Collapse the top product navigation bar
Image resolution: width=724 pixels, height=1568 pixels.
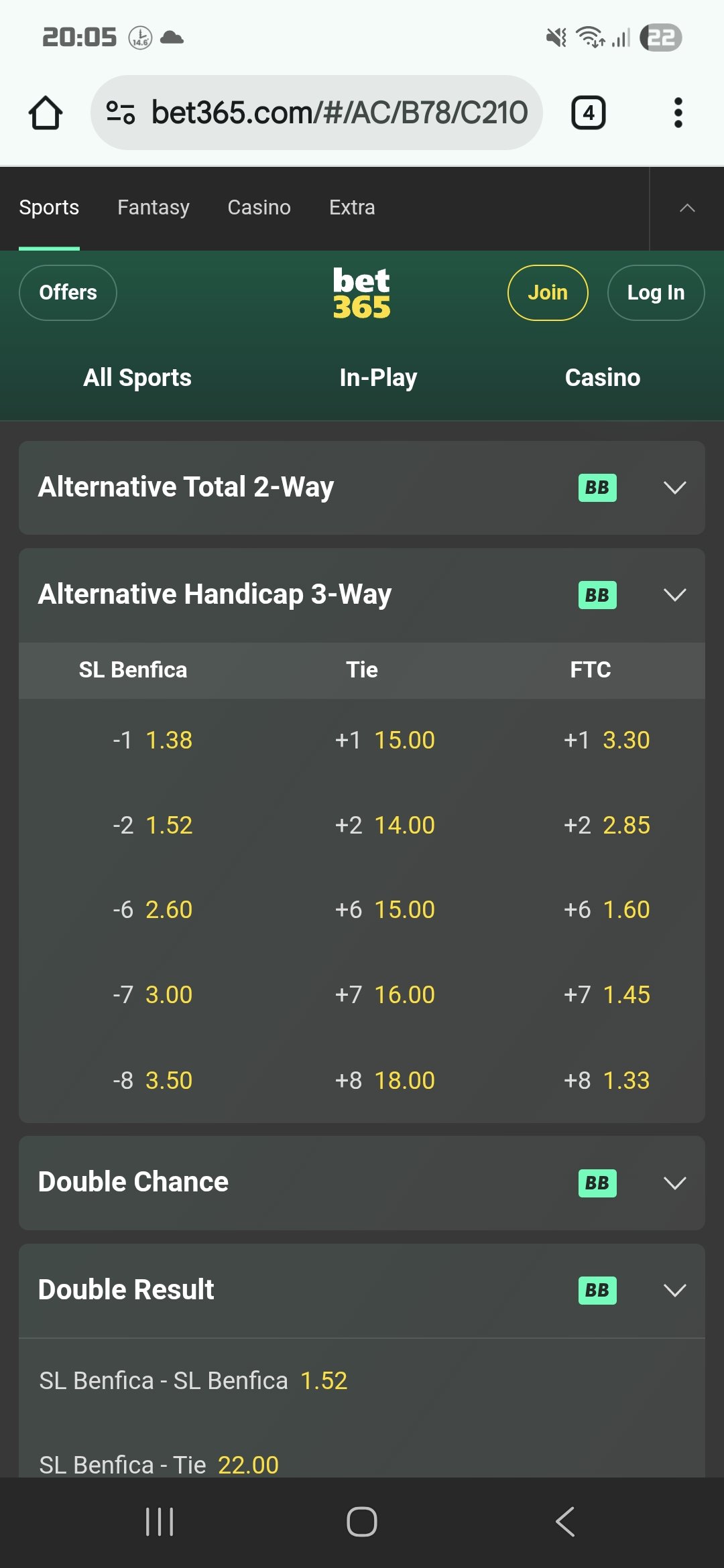pos(686,208)
